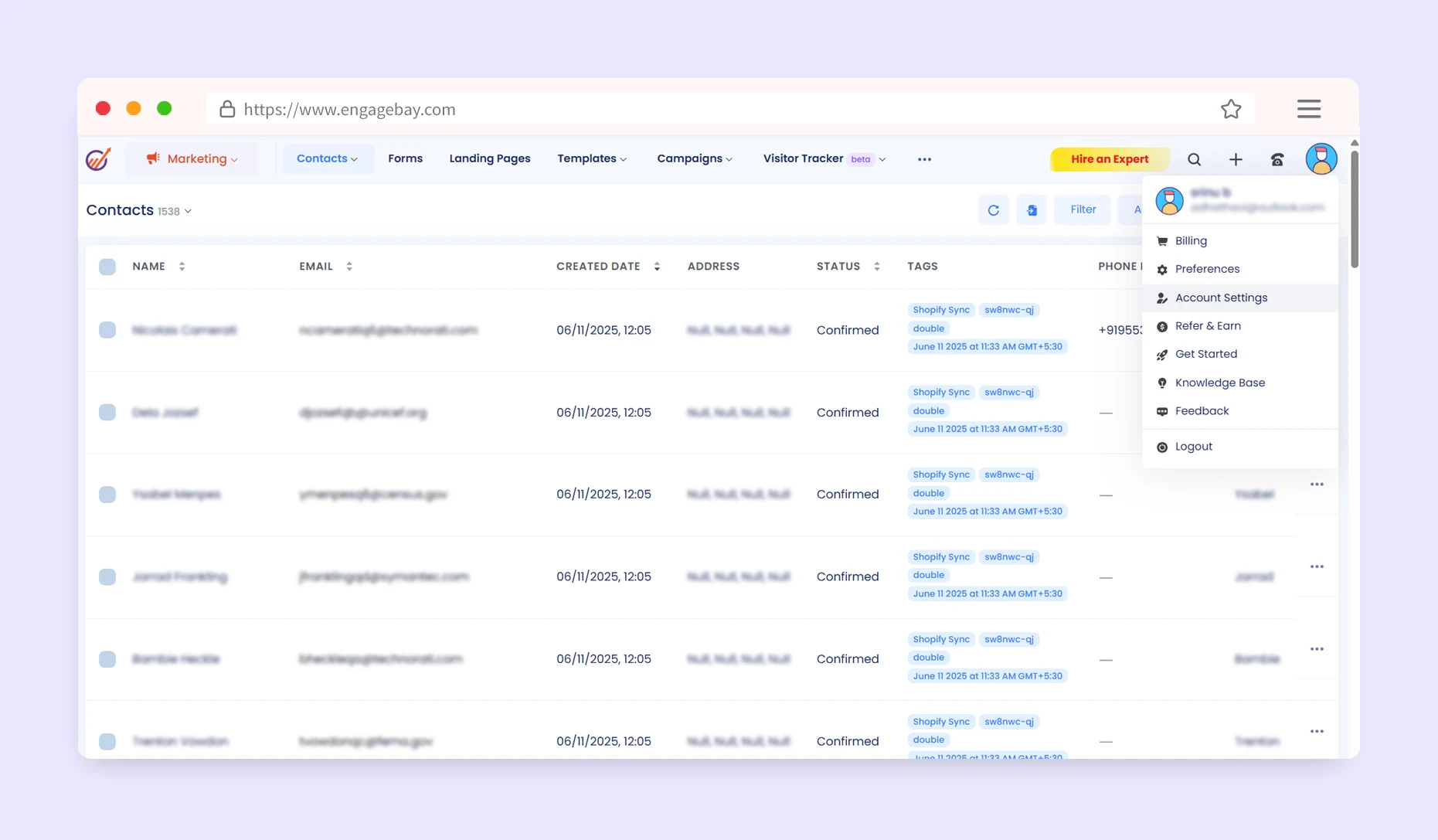This screenshot has width=1438, height=840.
Task: Check the first contact row checkbox
Action: pyautogui.click(x=107, y=330)
